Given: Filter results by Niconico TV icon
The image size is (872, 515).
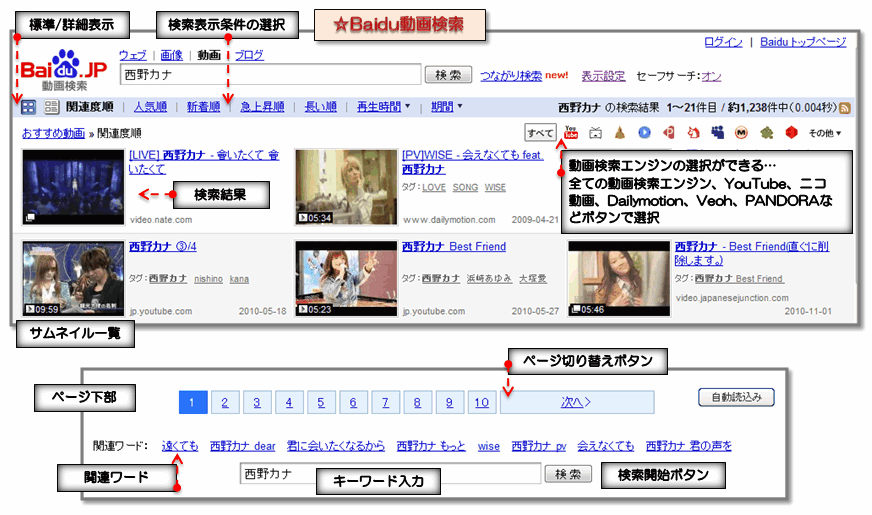Looking at the screenshot, I should click(x=596, y=132).
